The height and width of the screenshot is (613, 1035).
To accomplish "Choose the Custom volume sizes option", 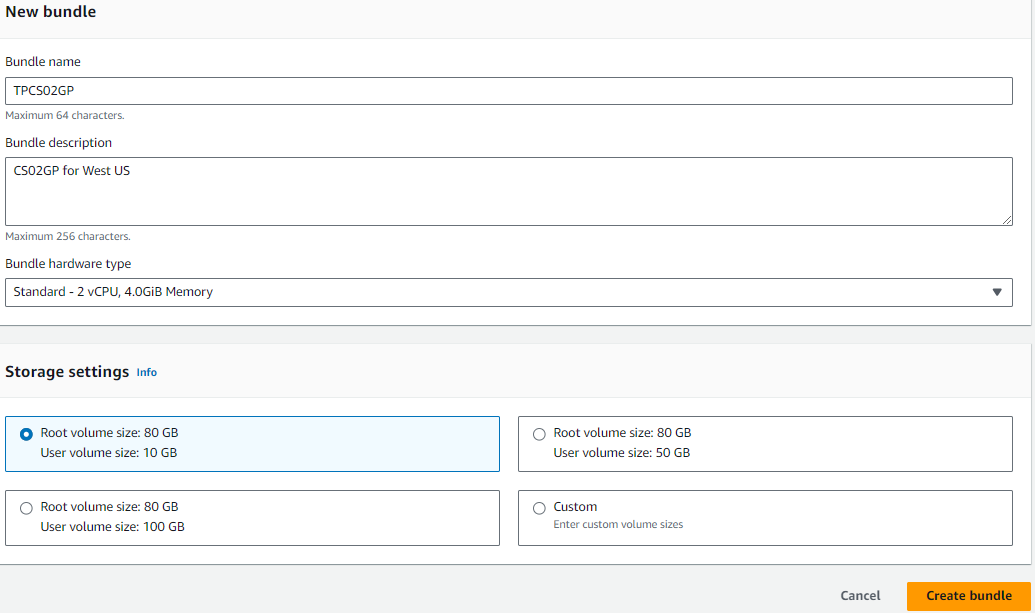I will point(765,517).
